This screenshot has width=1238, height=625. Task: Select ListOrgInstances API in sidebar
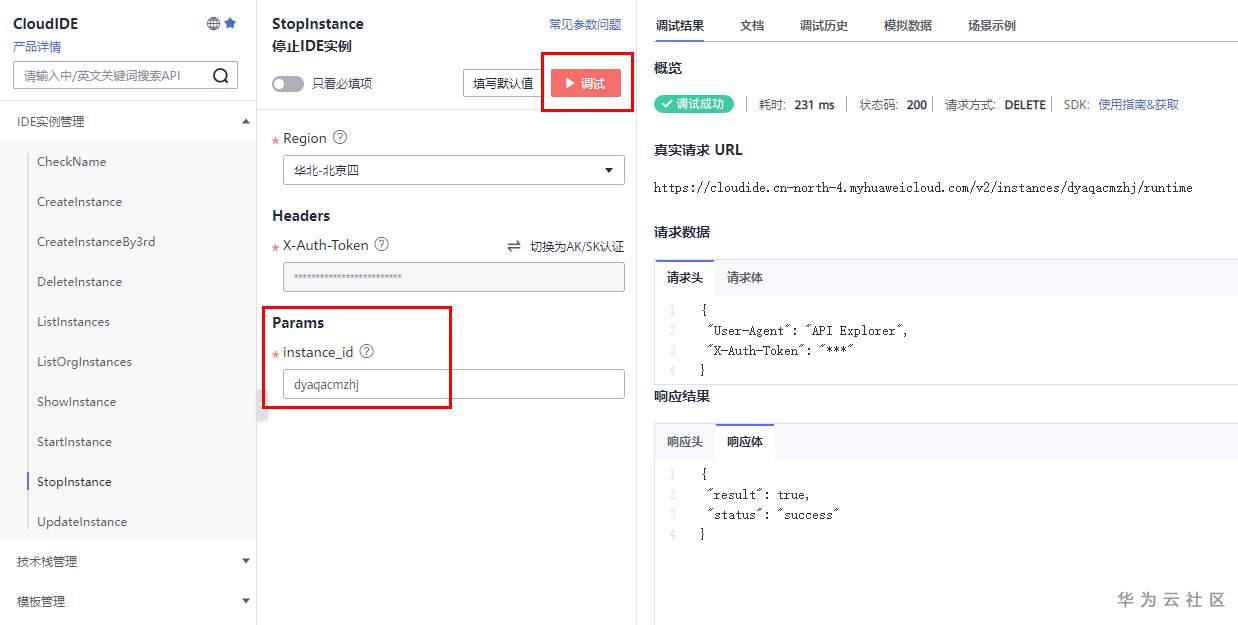(84, 361)
